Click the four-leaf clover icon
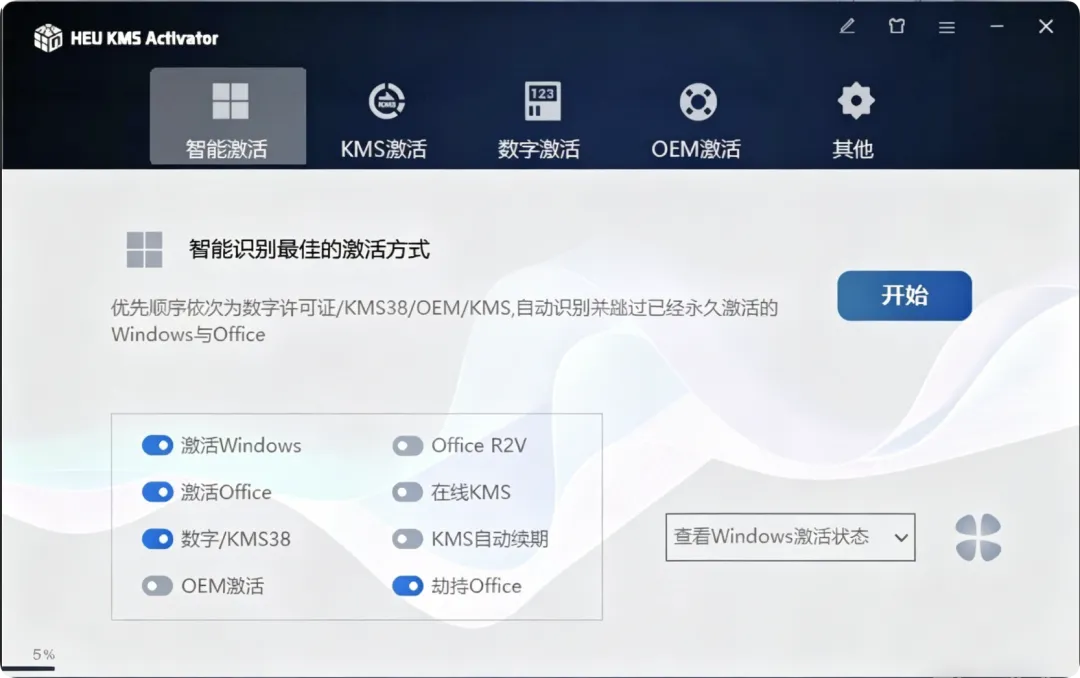This screenshot has height=678, width=1080. pos(978,537)
